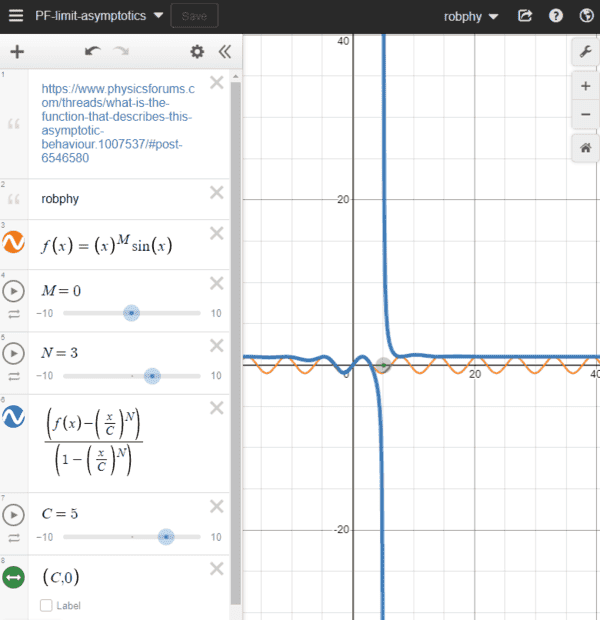Screen dimensions: 600x620
Task: Change the M slider loop mode
Action: [14, 314]
